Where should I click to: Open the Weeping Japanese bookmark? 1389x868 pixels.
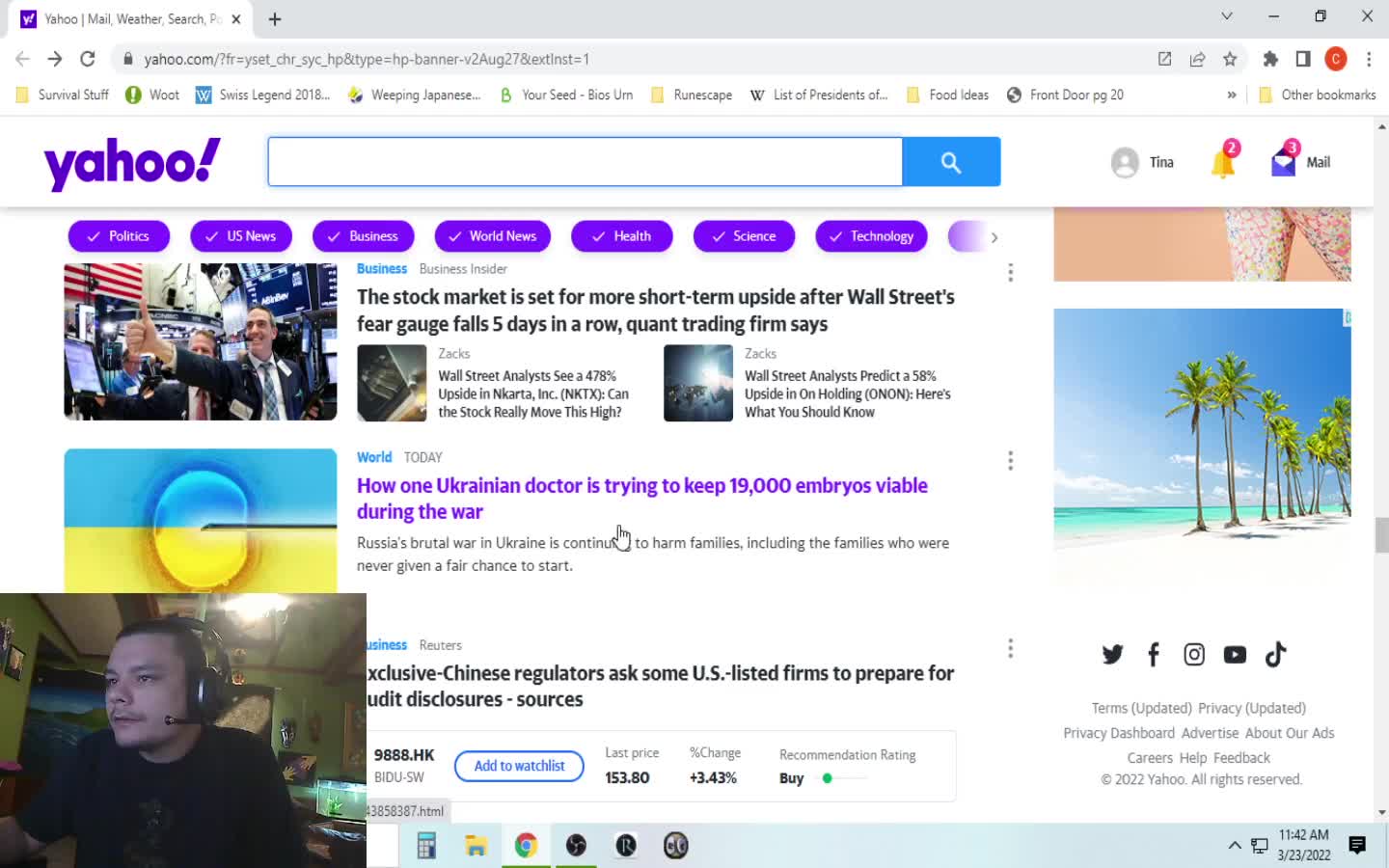coord(414,95)
